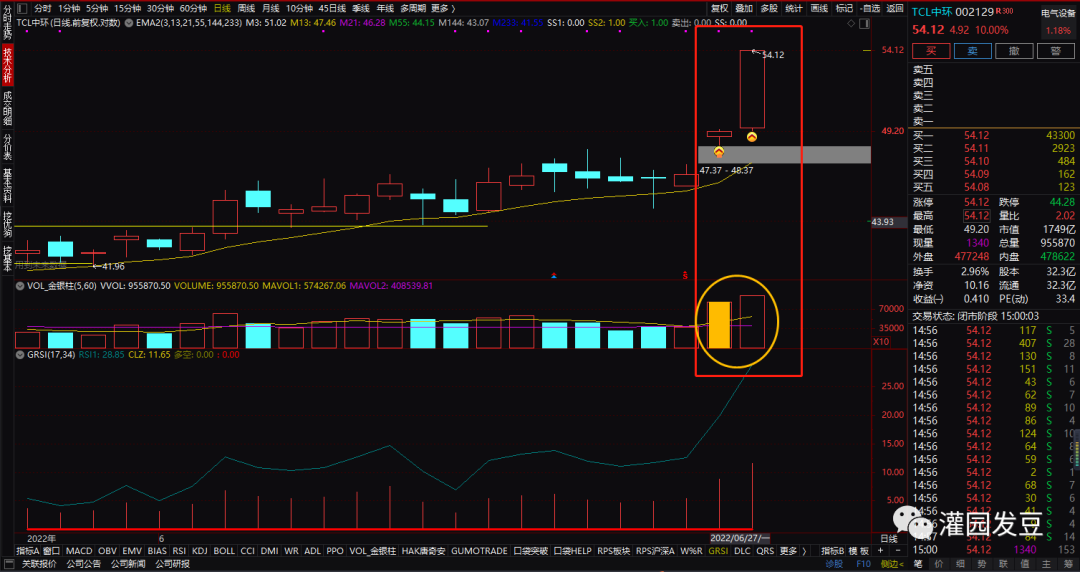Switch to the 1分钟 chart

[69, 8]
